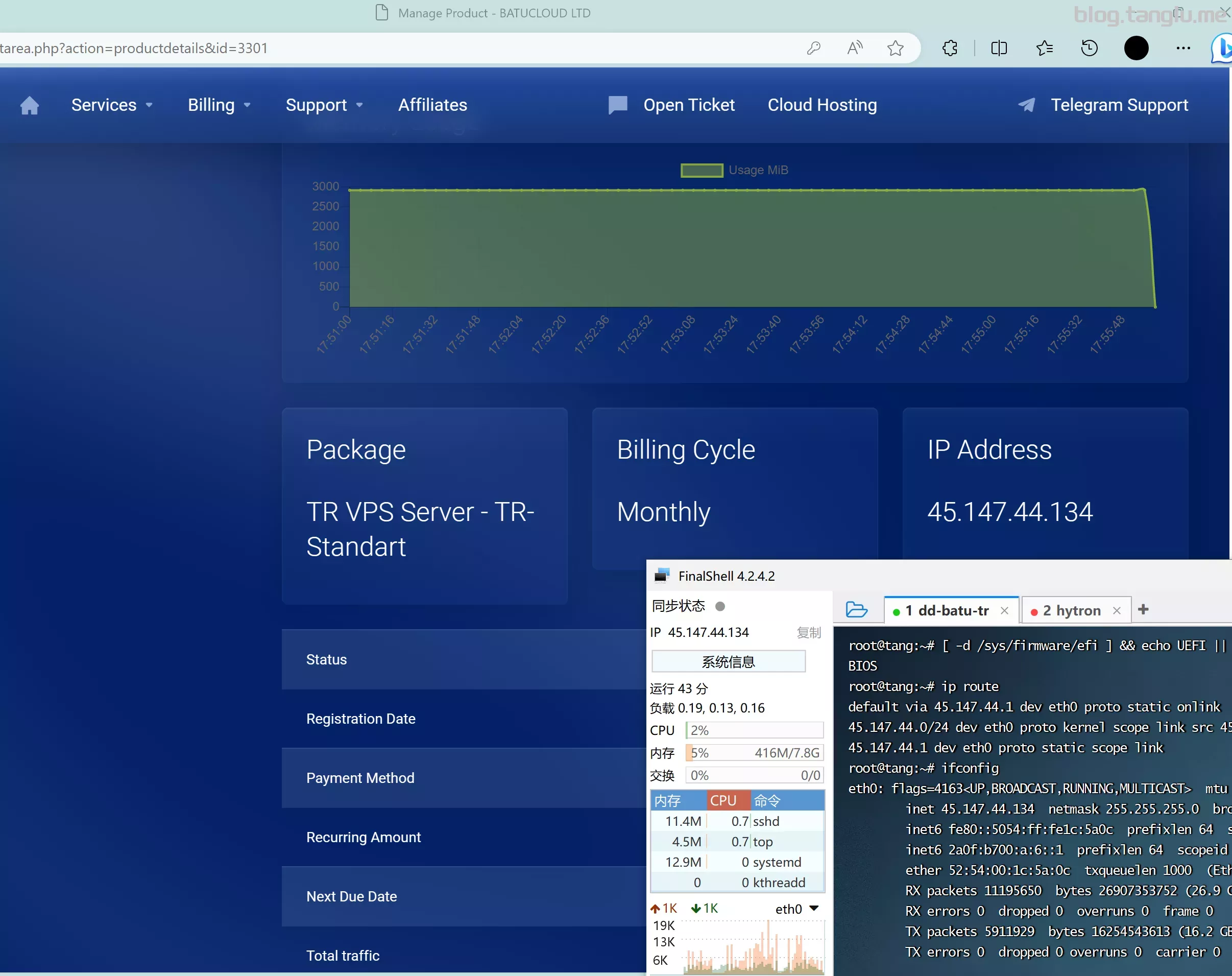
Task: Click the Recurring Amount row
Action: pos(463,837)
